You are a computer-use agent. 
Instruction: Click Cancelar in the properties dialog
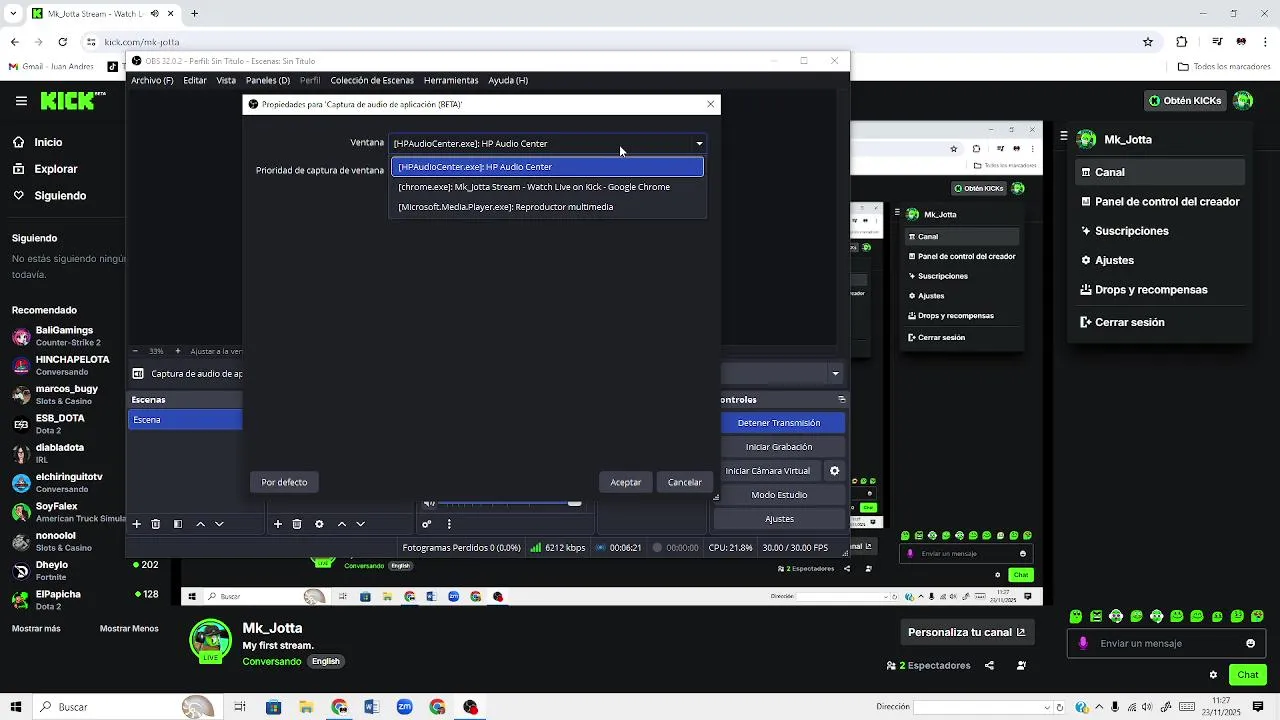(x=685, y=482)
